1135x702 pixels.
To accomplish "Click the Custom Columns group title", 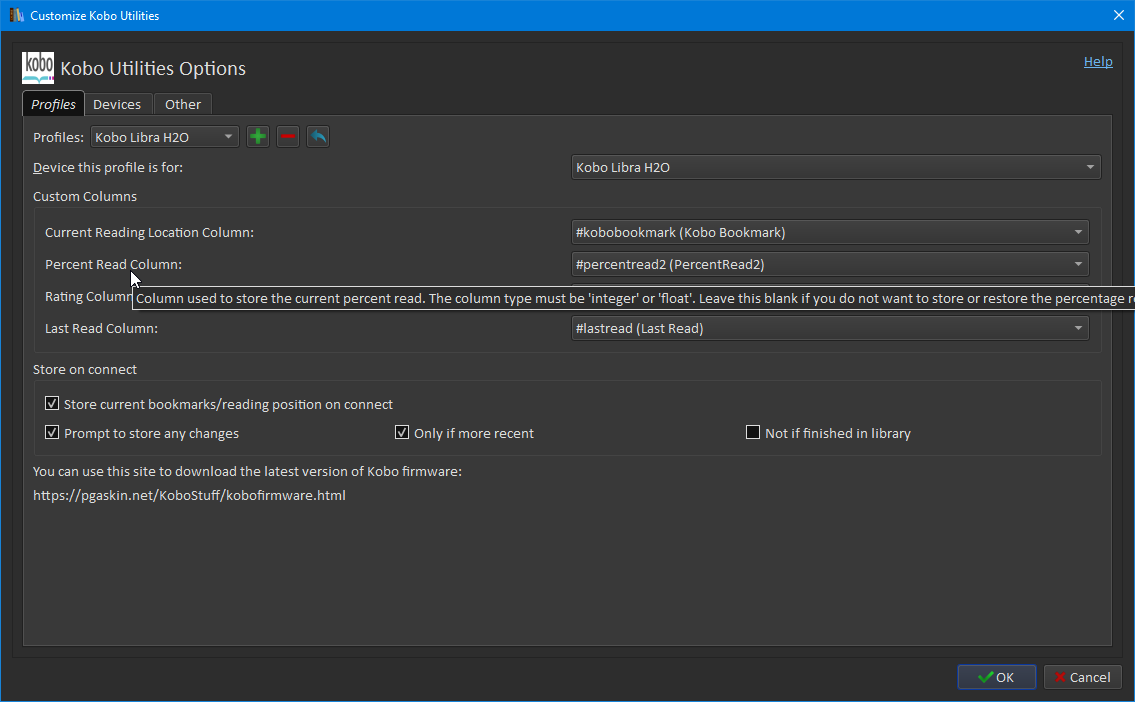I will click(x=85, y=196).
